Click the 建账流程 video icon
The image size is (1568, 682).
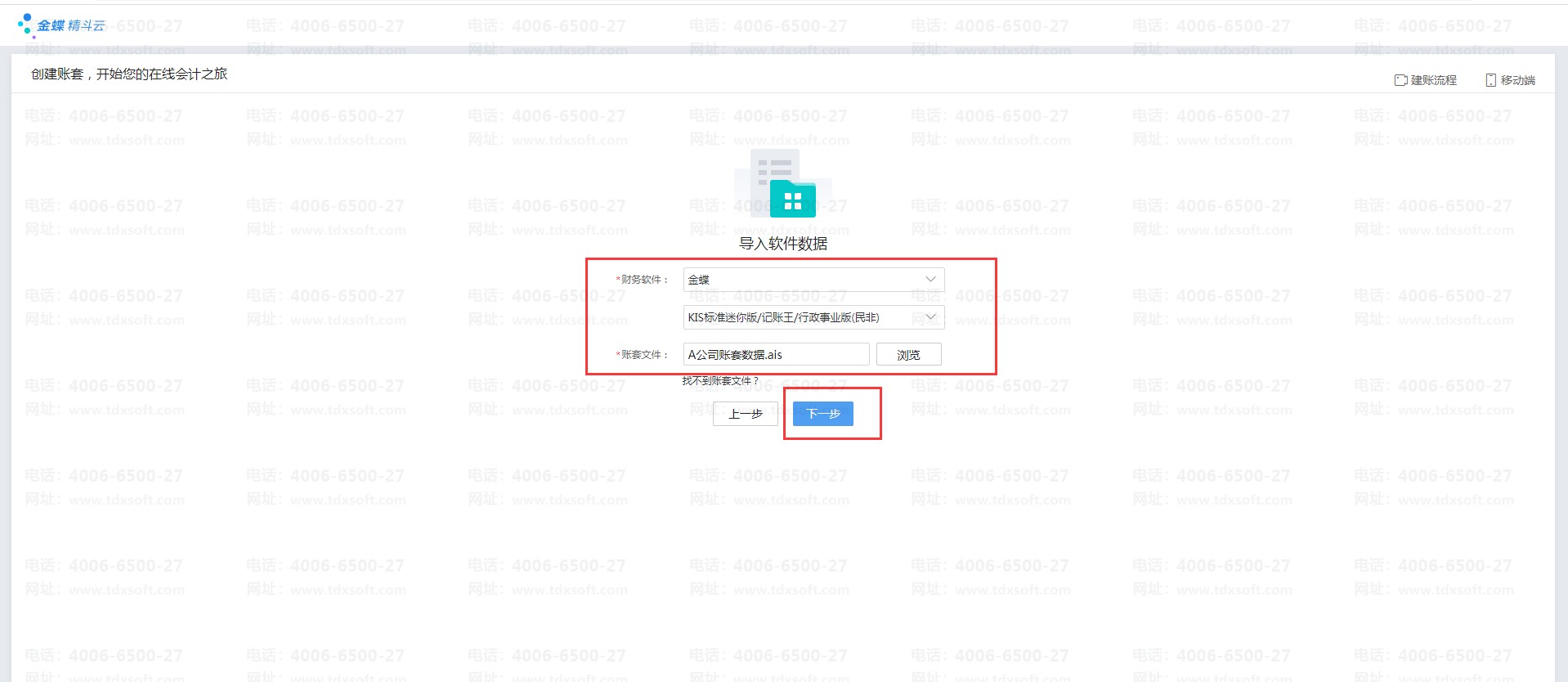pos(1400,80)
